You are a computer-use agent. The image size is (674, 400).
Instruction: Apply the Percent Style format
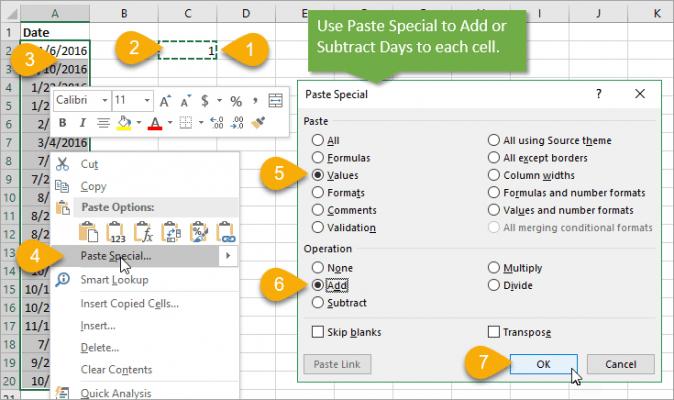tap(236, 101)
